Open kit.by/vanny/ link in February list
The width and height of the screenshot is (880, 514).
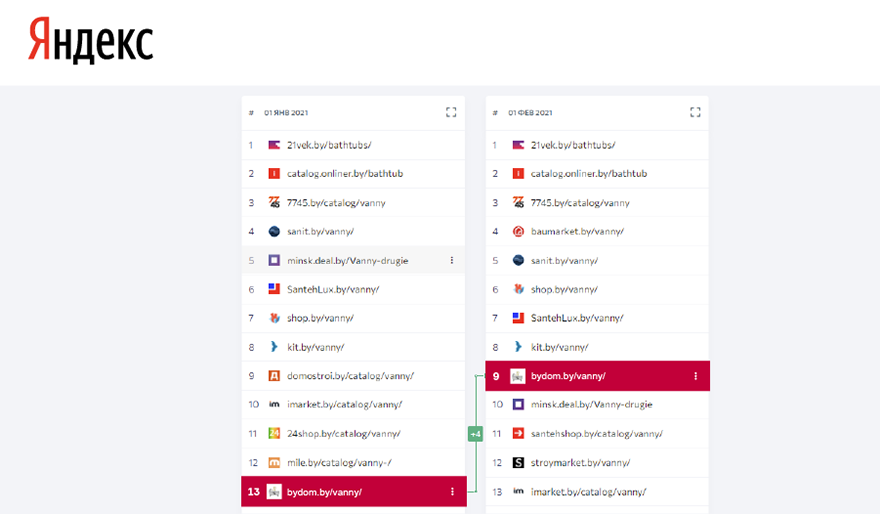tap(559, 347)
